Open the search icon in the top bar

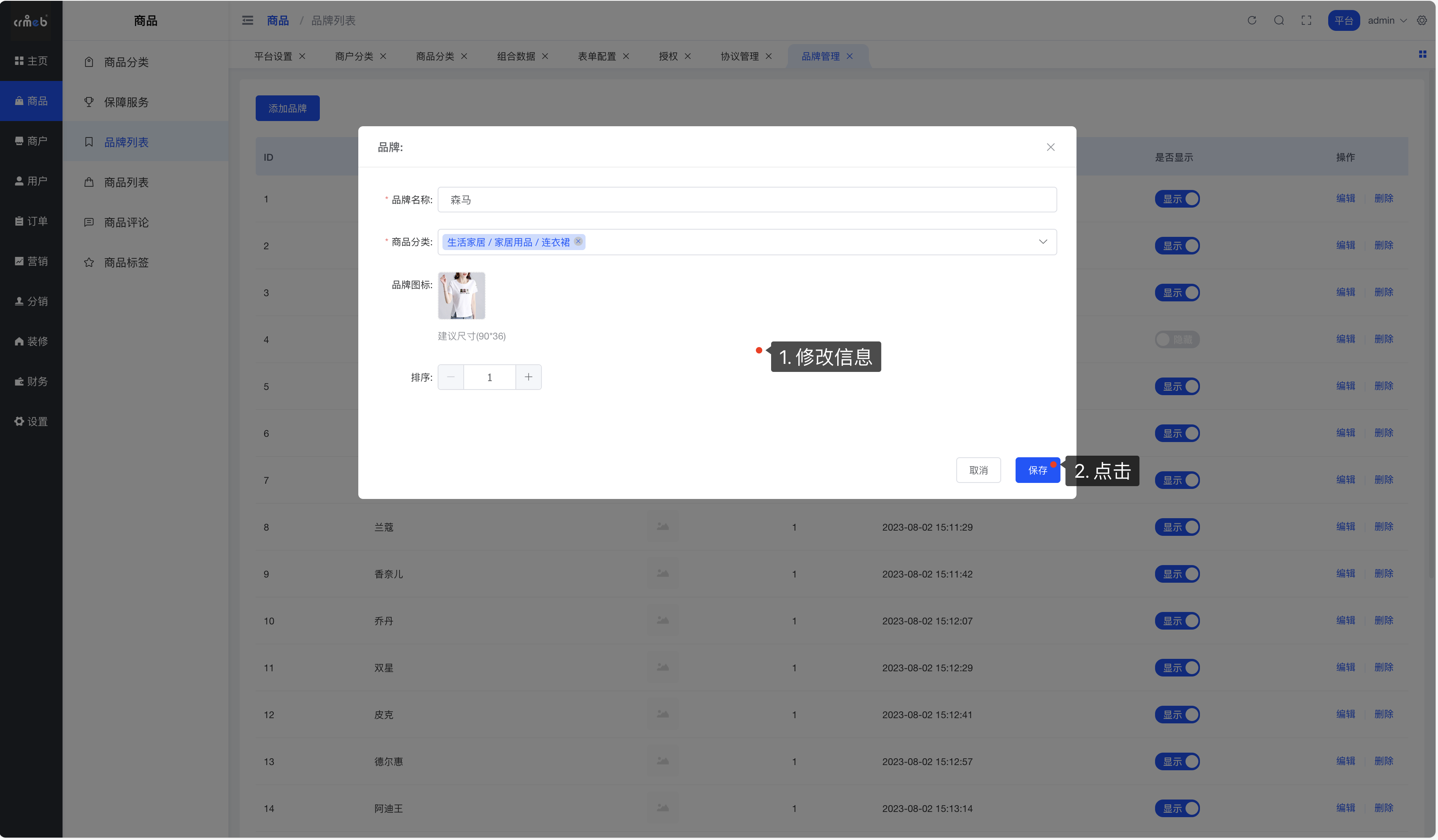(1279, 20)
